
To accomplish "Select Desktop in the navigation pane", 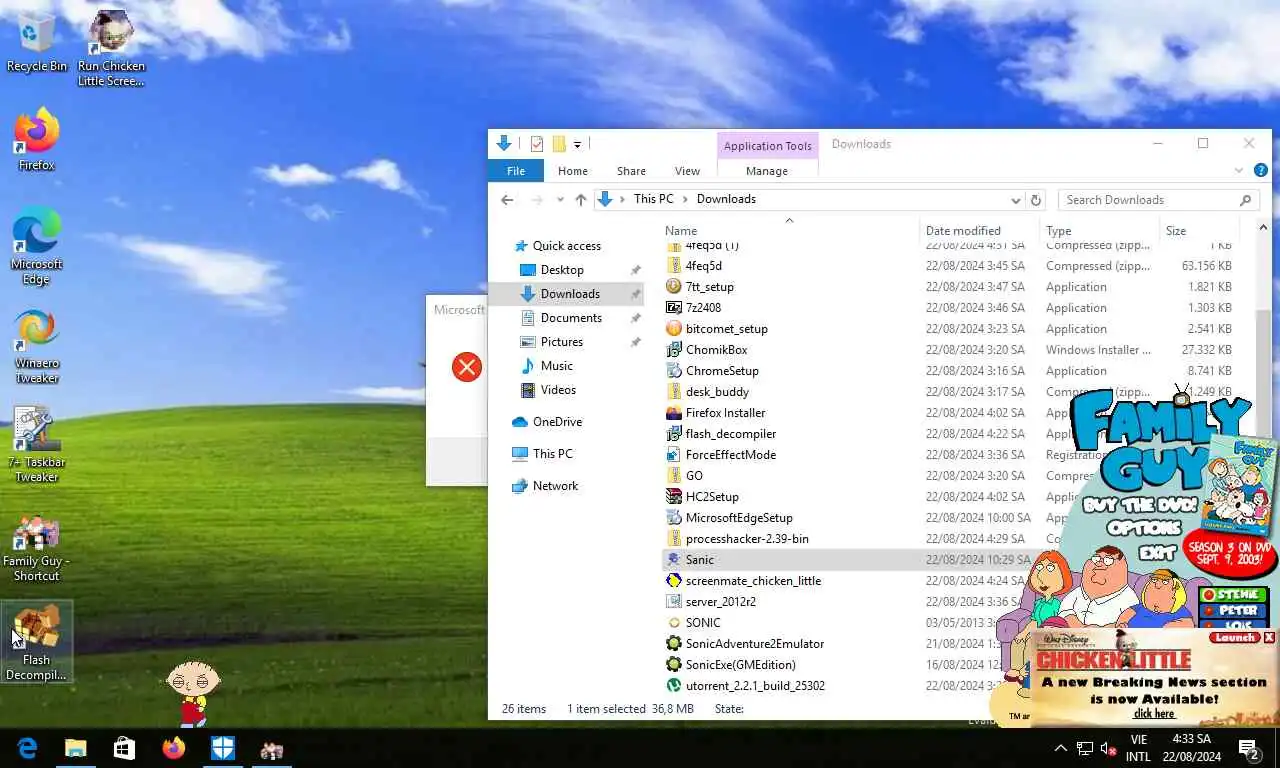I will click(562, 270).
